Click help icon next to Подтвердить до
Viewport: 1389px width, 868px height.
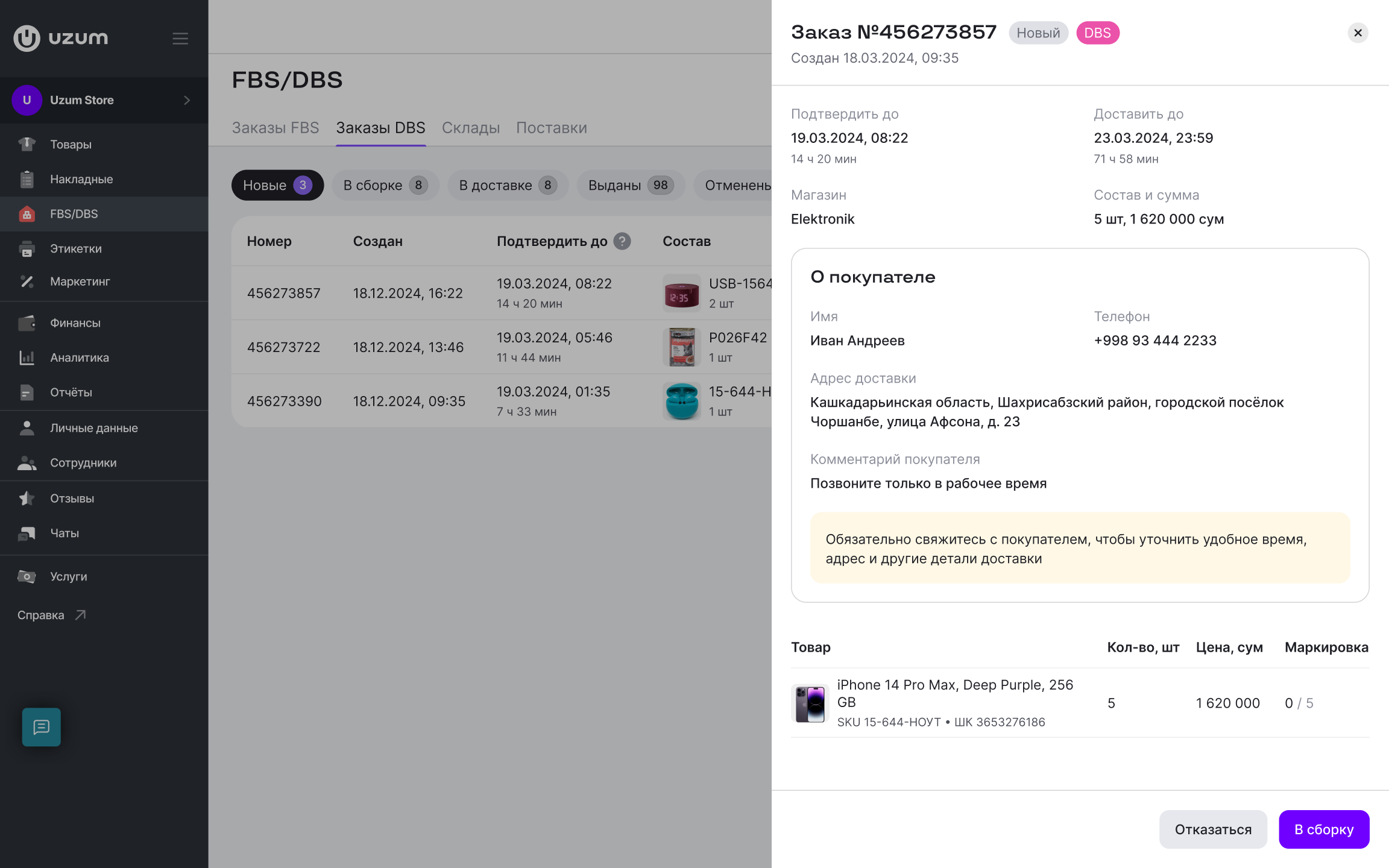point(622,241)
